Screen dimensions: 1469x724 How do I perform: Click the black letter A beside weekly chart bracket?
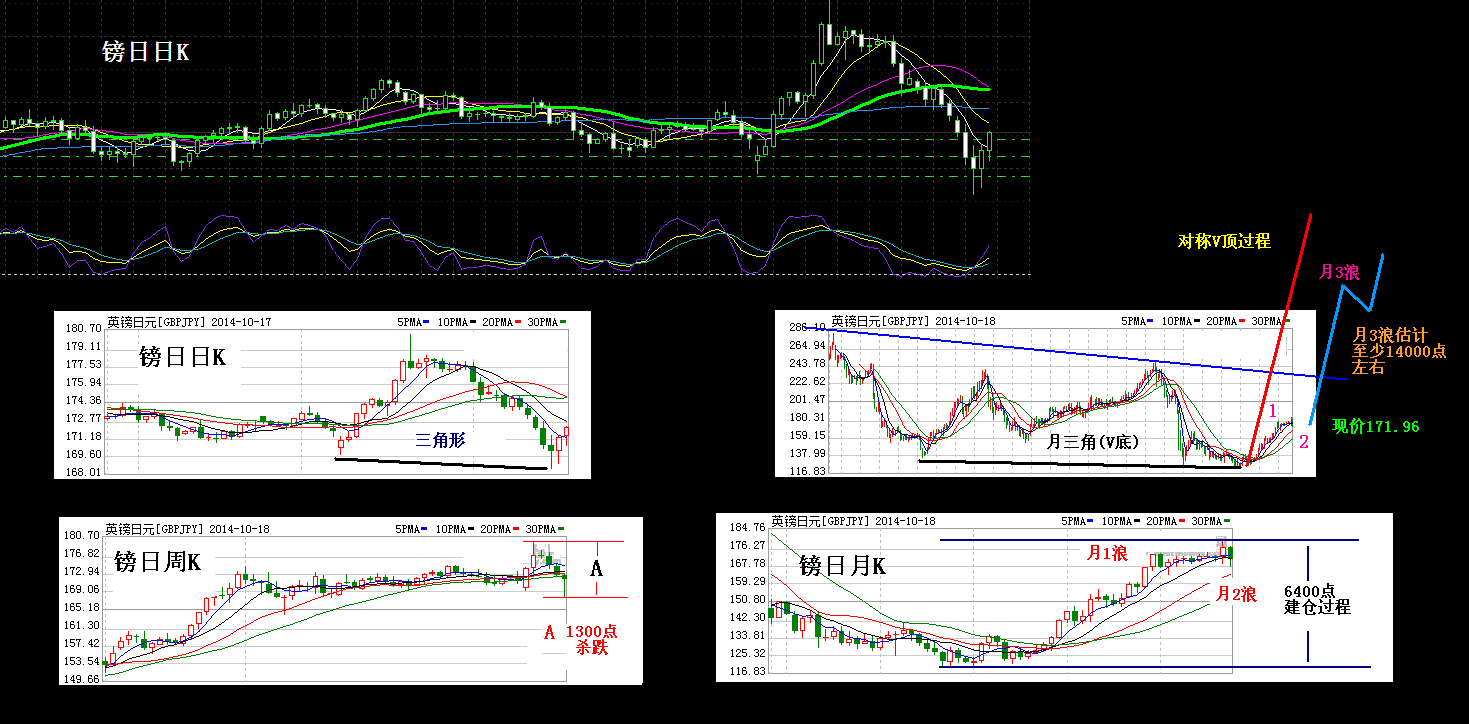pos(597,568)
